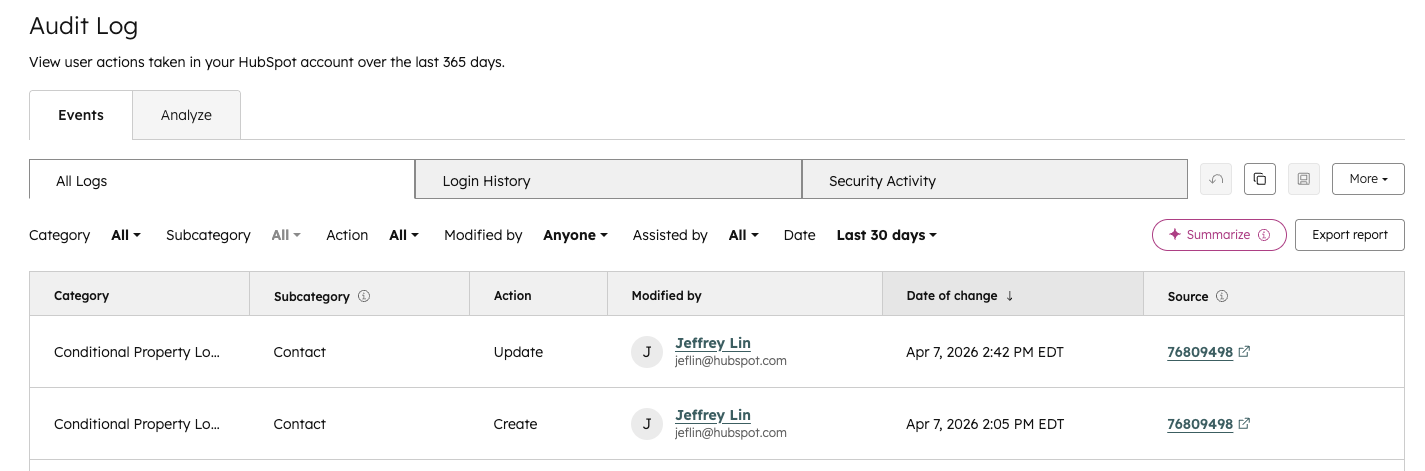Screen dimensions: 1425x471
Task: Click external link icon in first row
Action: click(x=1244, y=352)
